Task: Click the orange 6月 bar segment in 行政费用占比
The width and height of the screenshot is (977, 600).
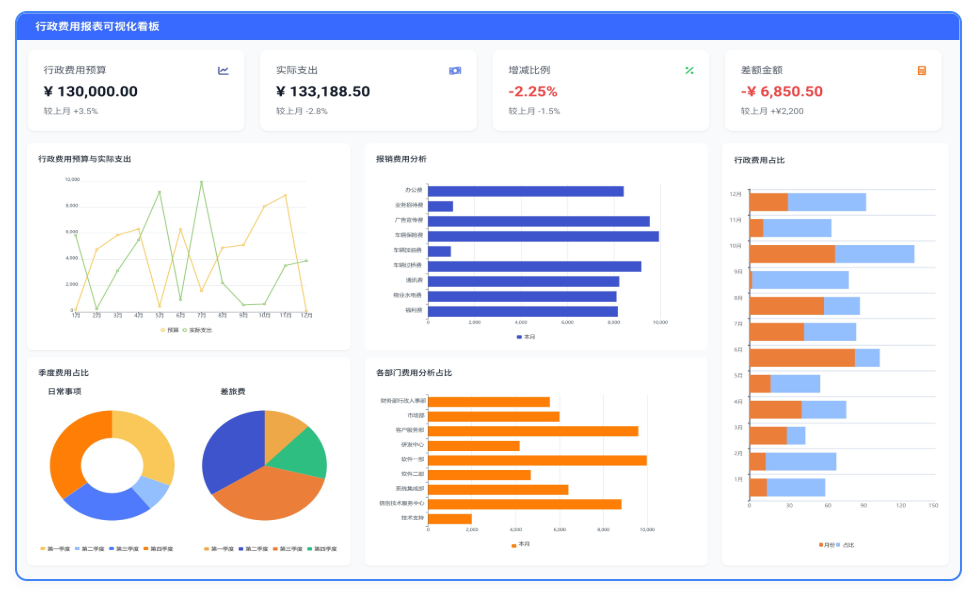Action: (801, 358)
